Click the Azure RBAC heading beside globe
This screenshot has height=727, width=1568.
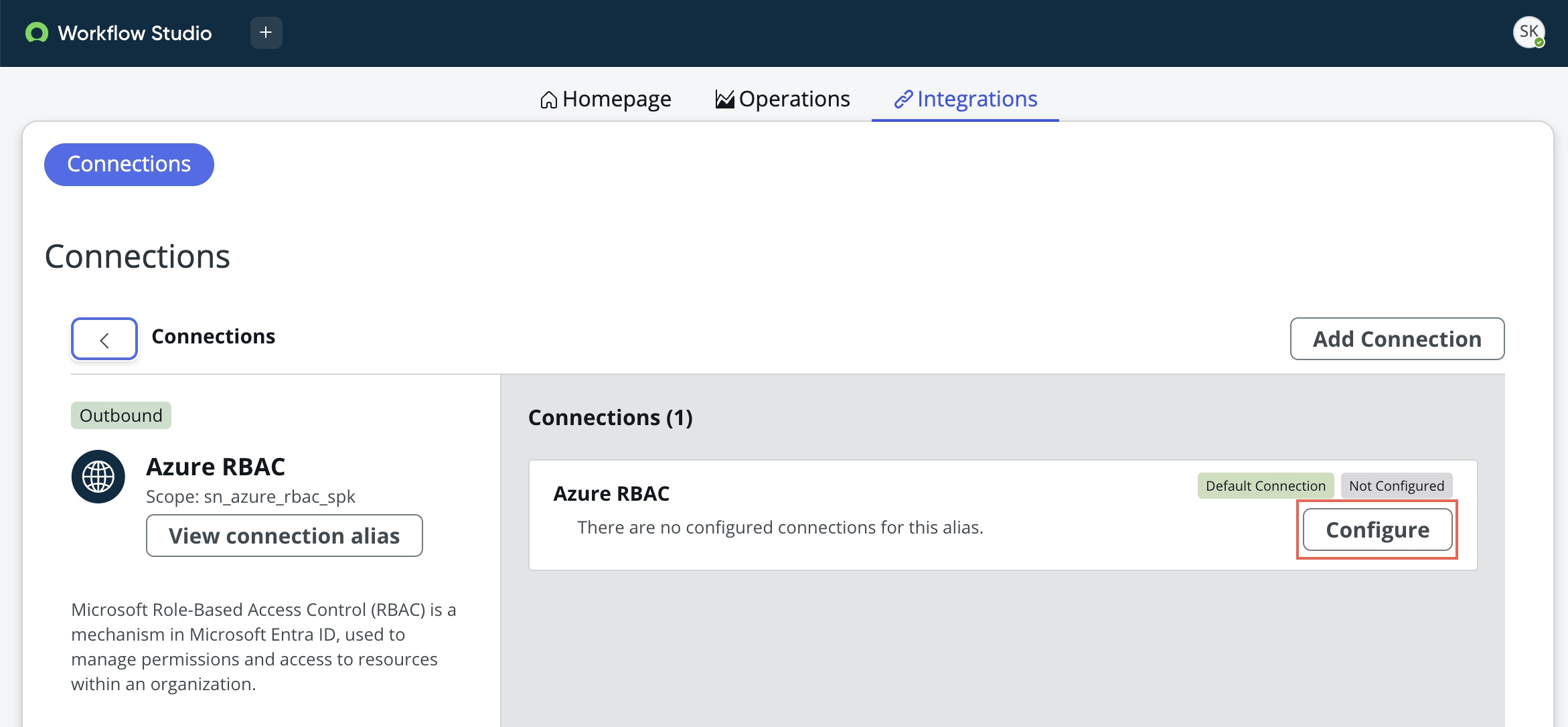[216, 467]
